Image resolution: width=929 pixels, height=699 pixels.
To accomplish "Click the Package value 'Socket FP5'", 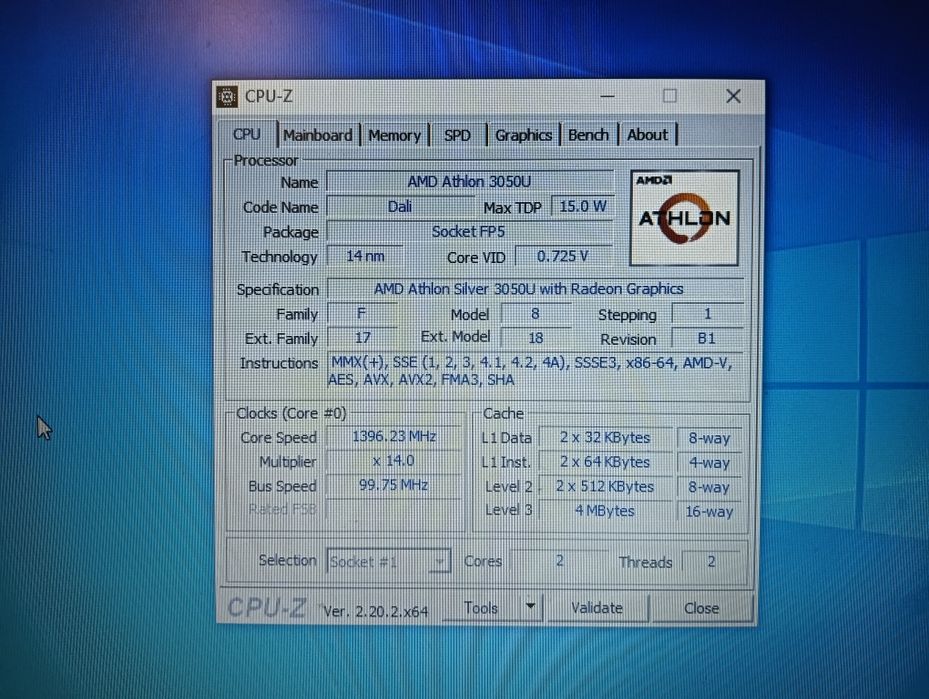I will coord(469,232).
